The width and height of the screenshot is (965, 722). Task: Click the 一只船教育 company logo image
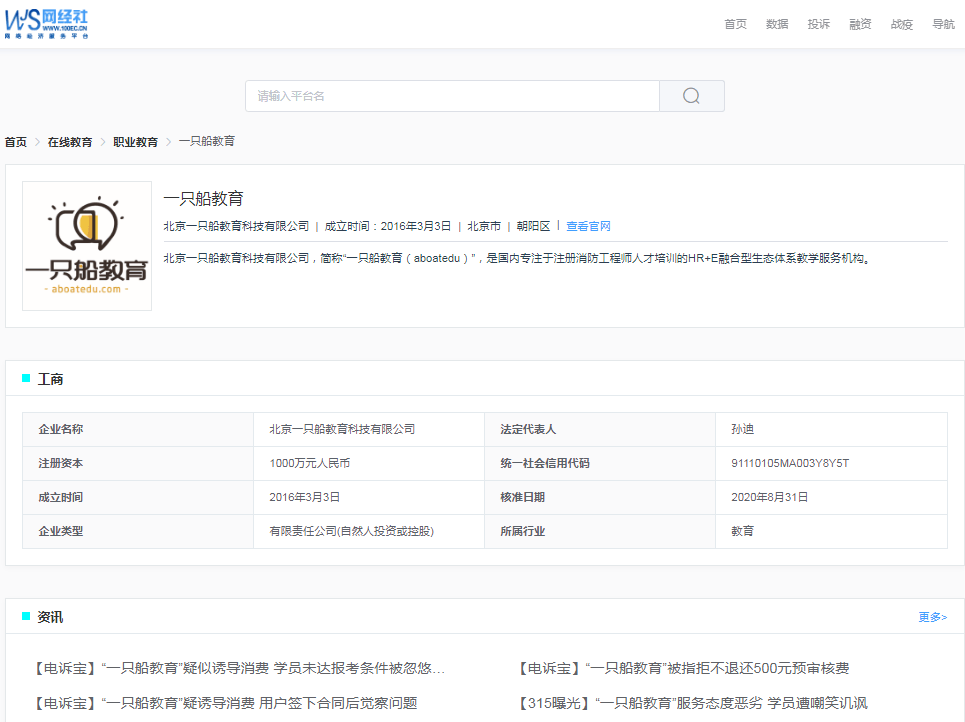(87, 246)
